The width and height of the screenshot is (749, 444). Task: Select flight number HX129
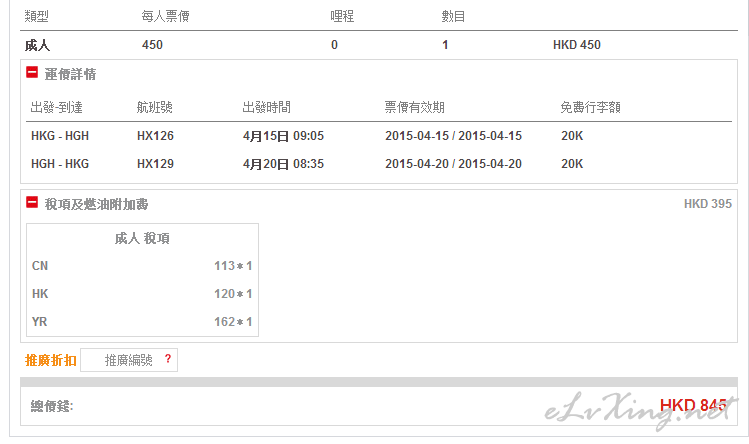tap(155, 164)
